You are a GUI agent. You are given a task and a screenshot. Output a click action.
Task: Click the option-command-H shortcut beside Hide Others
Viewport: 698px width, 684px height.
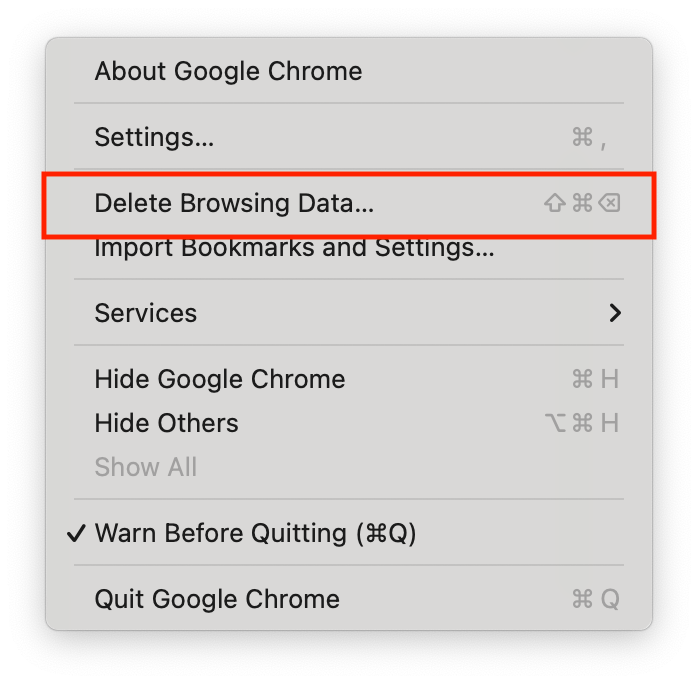pyautogui.click(x=583, y=423)
